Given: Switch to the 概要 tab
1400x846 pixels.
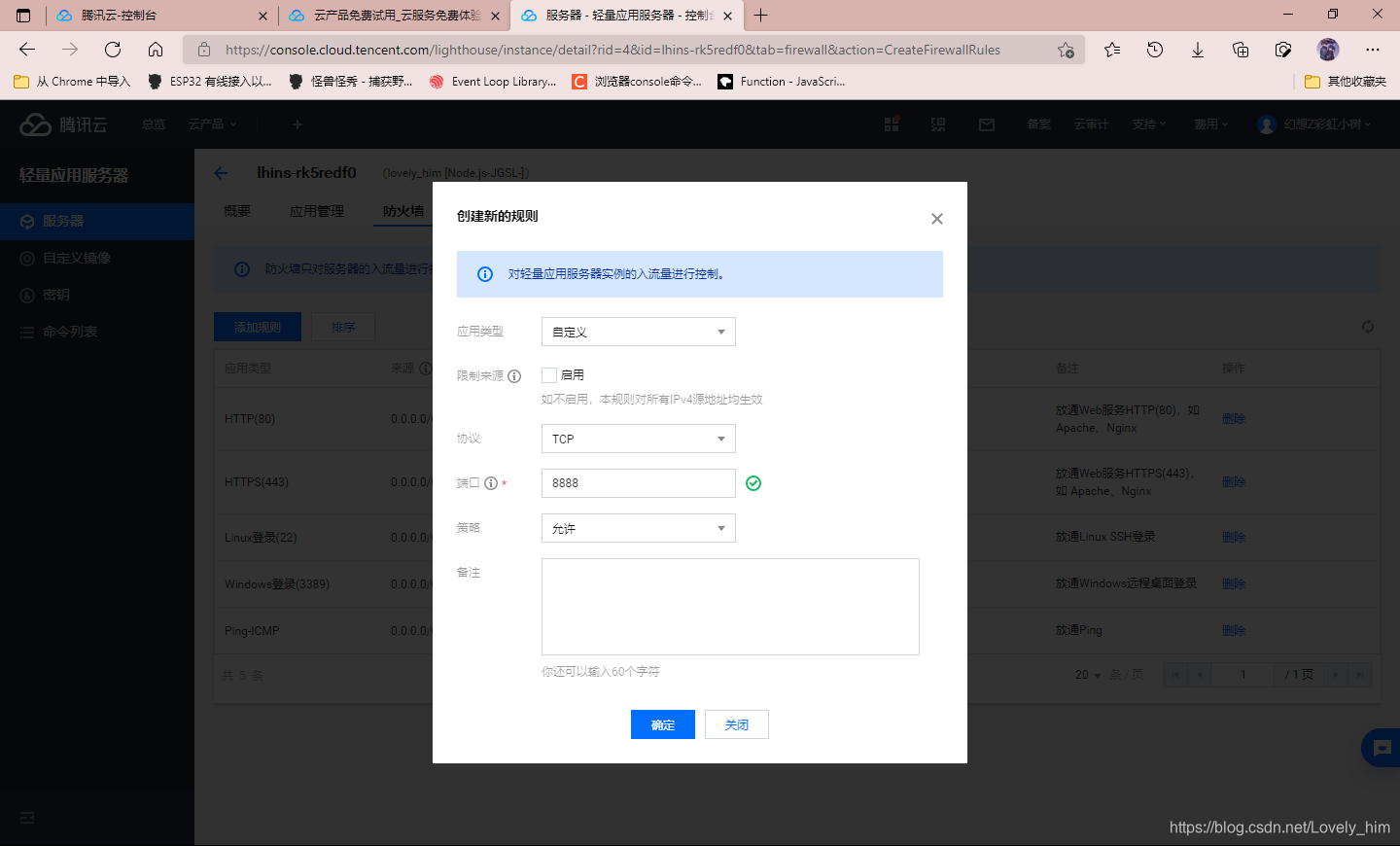Looking at the screenshot, I should tap(237, 211).
